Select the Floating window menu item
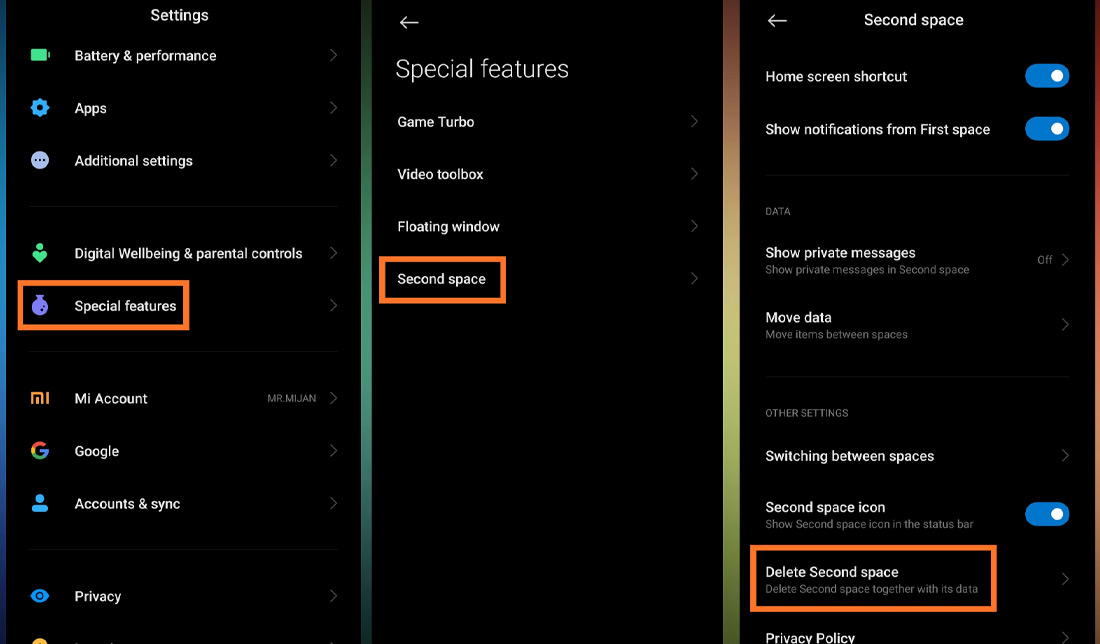 (x=448, y=226)
